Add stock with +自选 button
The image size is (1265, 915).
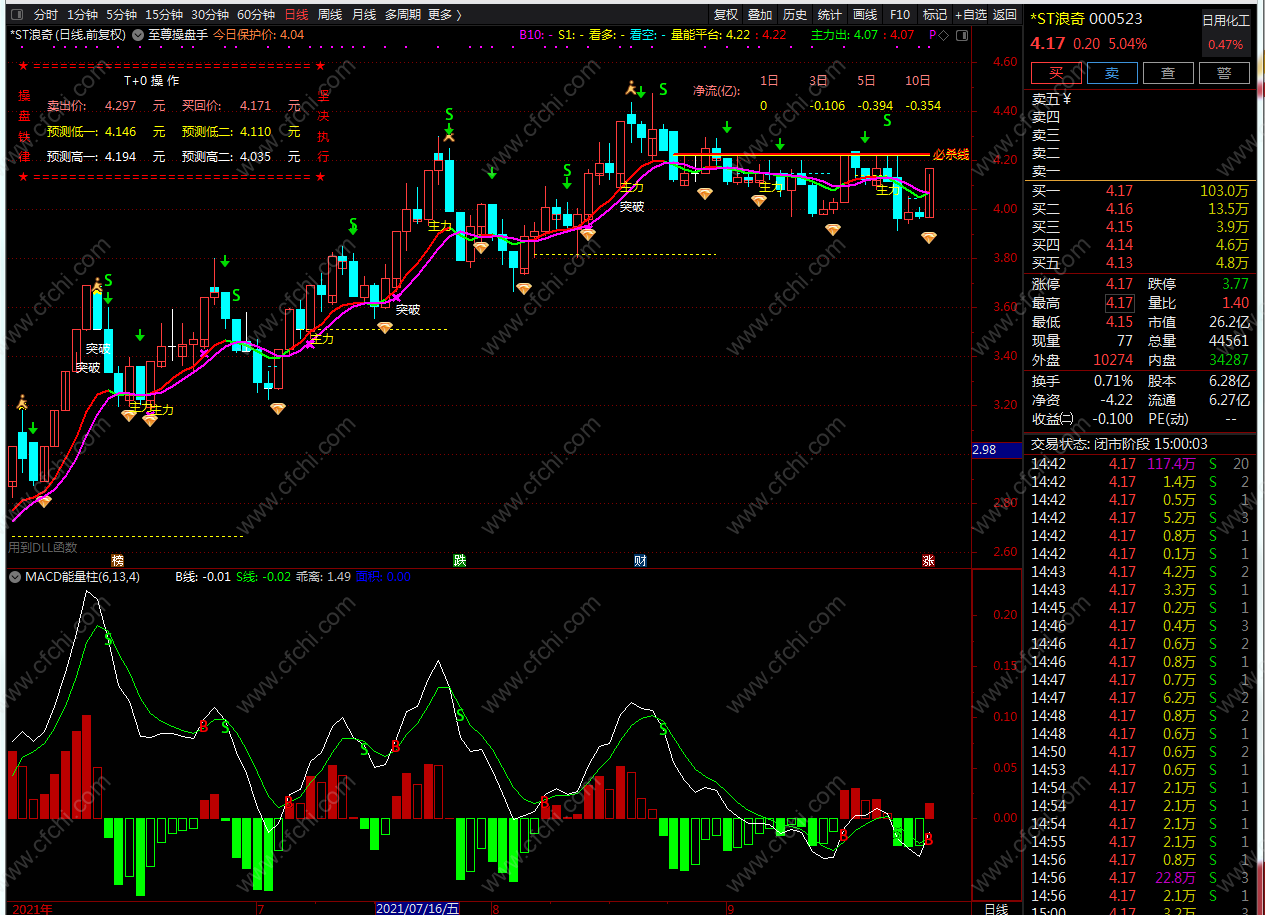pos(971,15)
